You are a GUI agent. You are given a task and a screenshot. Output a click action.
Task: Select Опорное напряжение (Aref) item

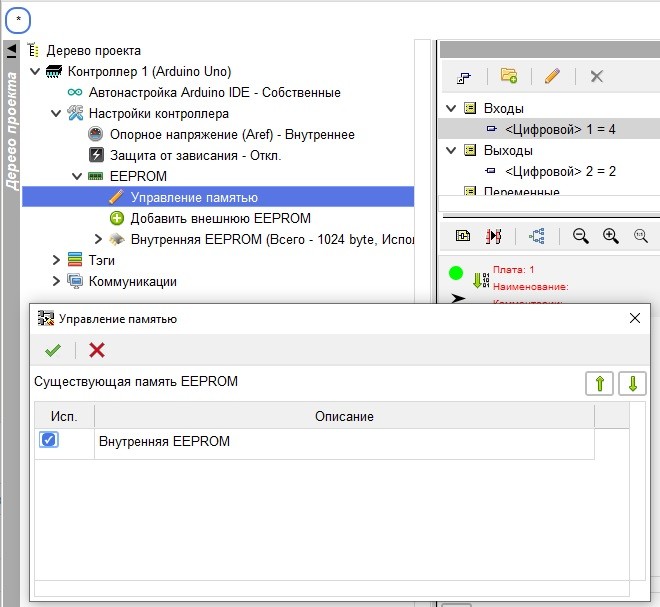pos(232,134)
